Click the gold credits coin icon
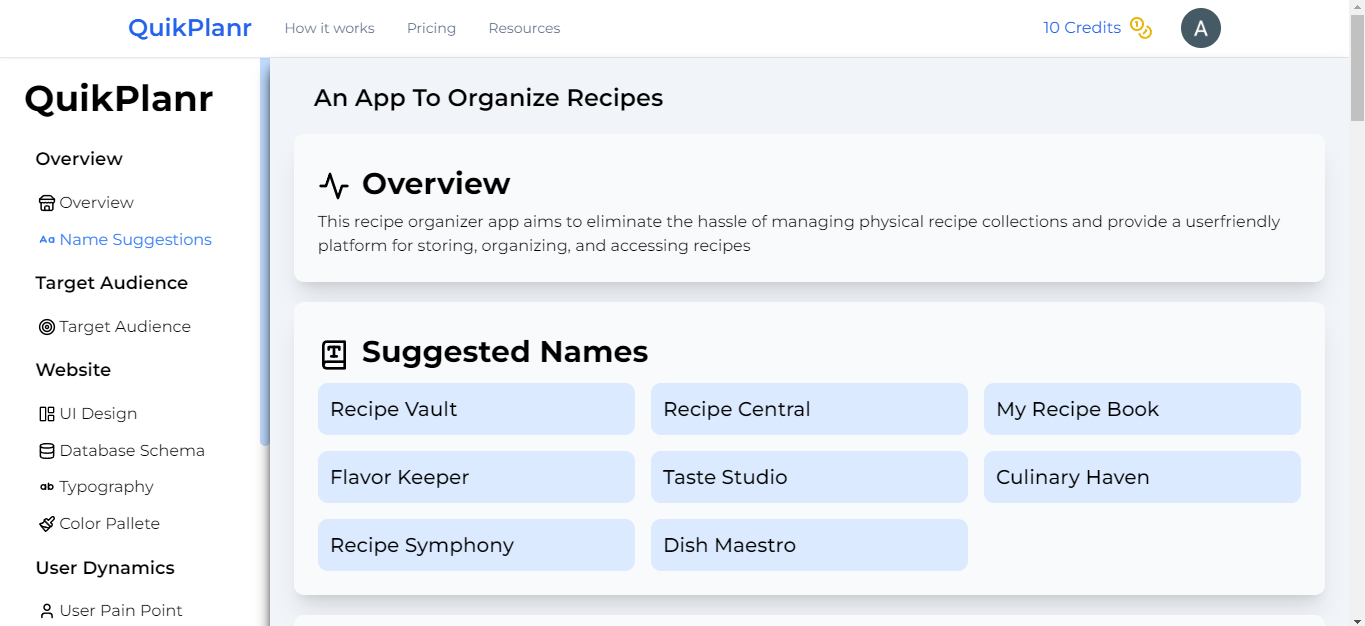 [1141, 28]
